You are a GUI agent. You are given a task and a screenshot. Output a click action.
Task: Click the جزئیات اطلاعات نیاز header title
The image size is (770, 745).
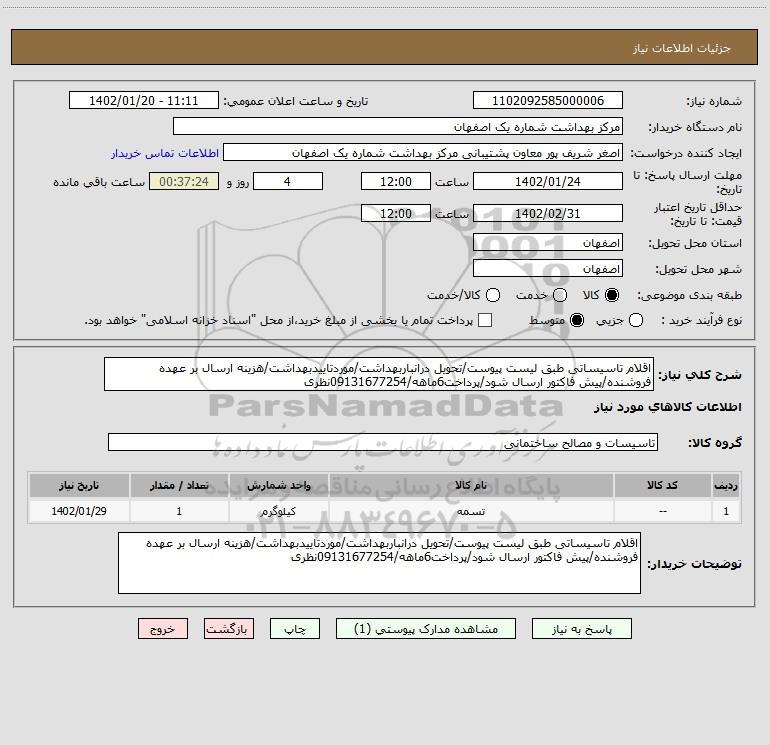coord(681,48)
